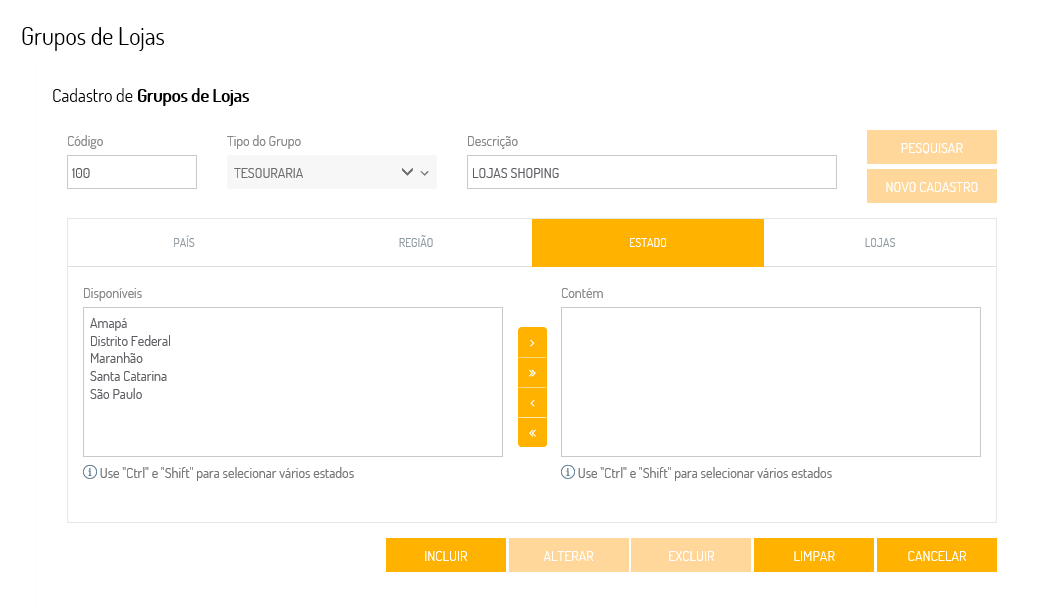Click the Pesquisar button
This screenshot has width=1045, height=610.
931,147
